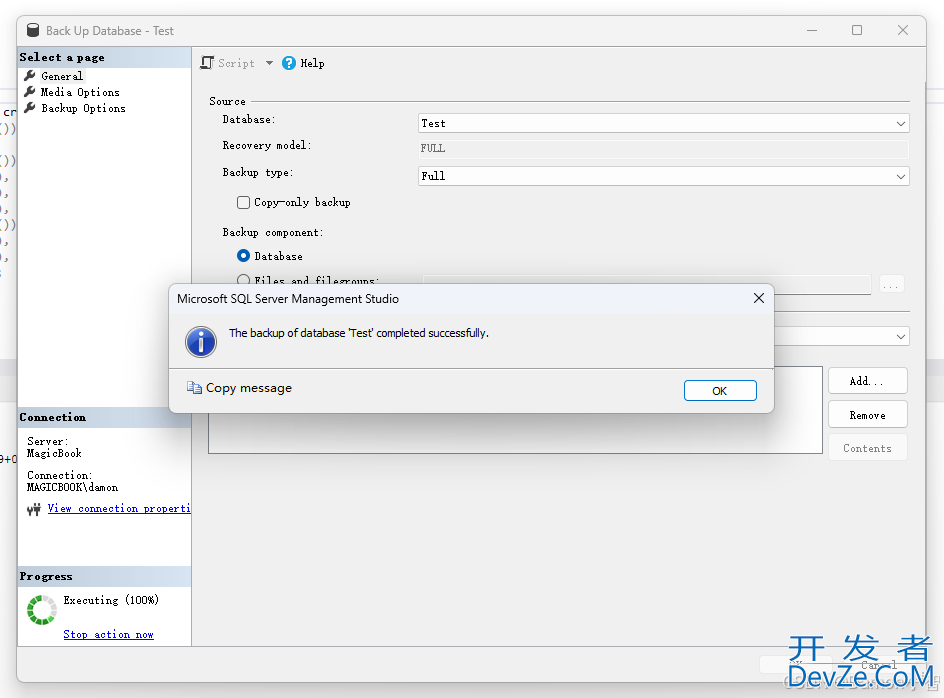The height and width of the screenshot is (698, 944).
Task: Click the Backup Options wrench icon
Action: [30, 108]
